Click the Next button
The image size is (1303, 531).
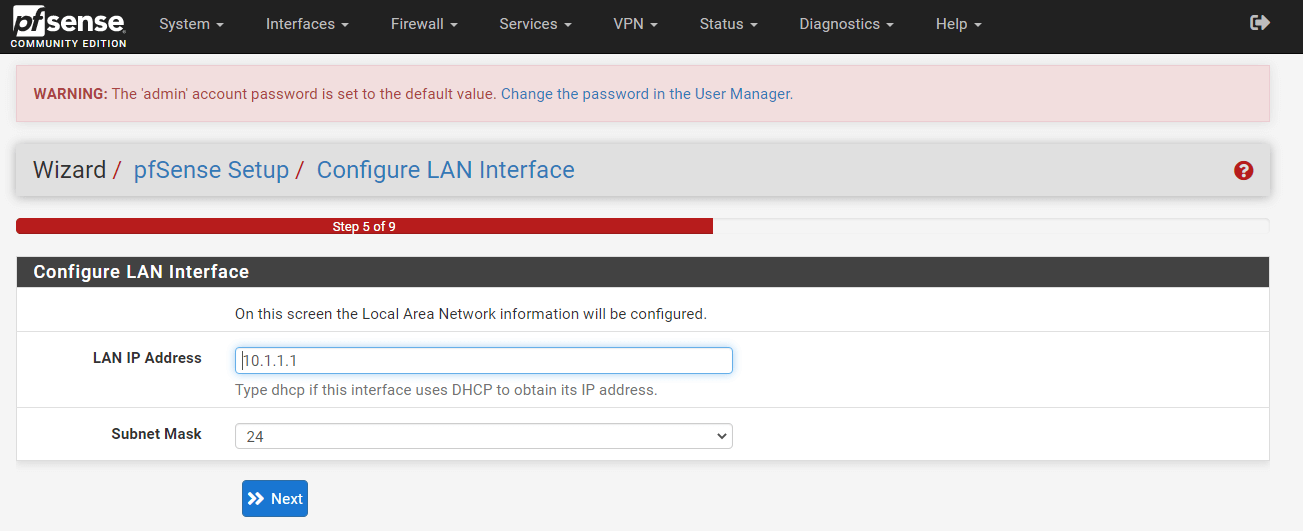275,499
